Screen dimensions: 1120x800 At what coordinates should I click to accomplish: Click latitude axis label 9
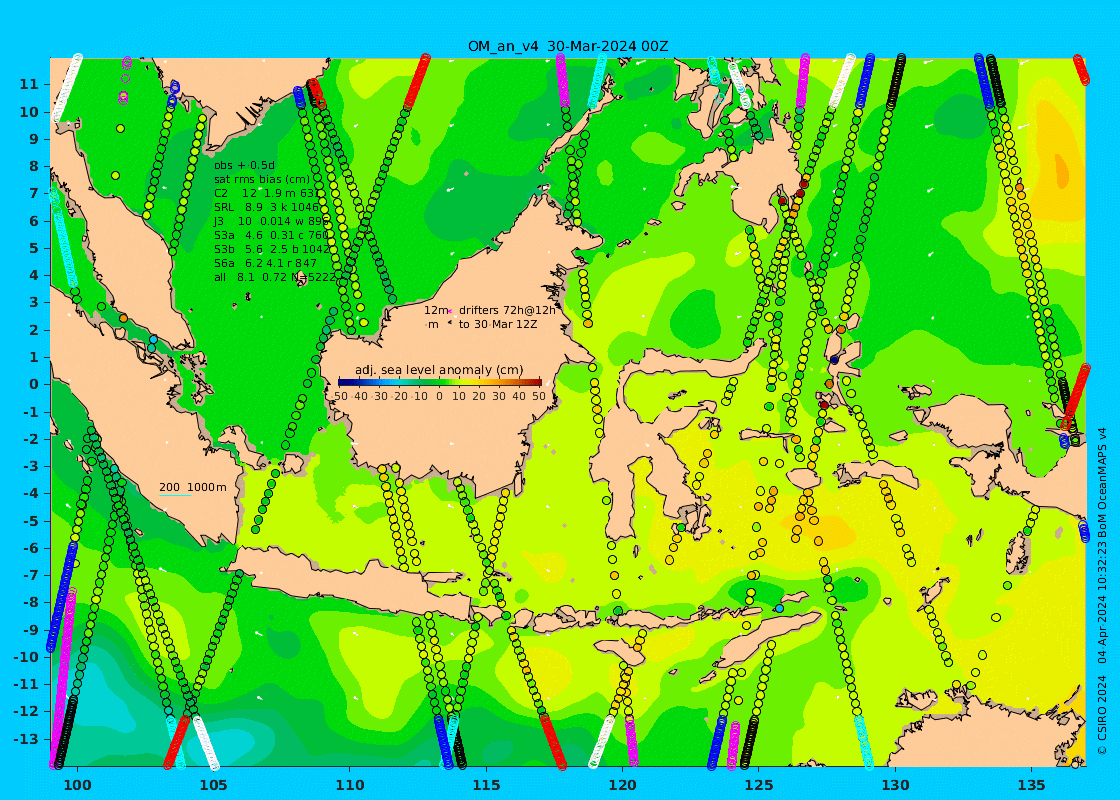point(34,139)
